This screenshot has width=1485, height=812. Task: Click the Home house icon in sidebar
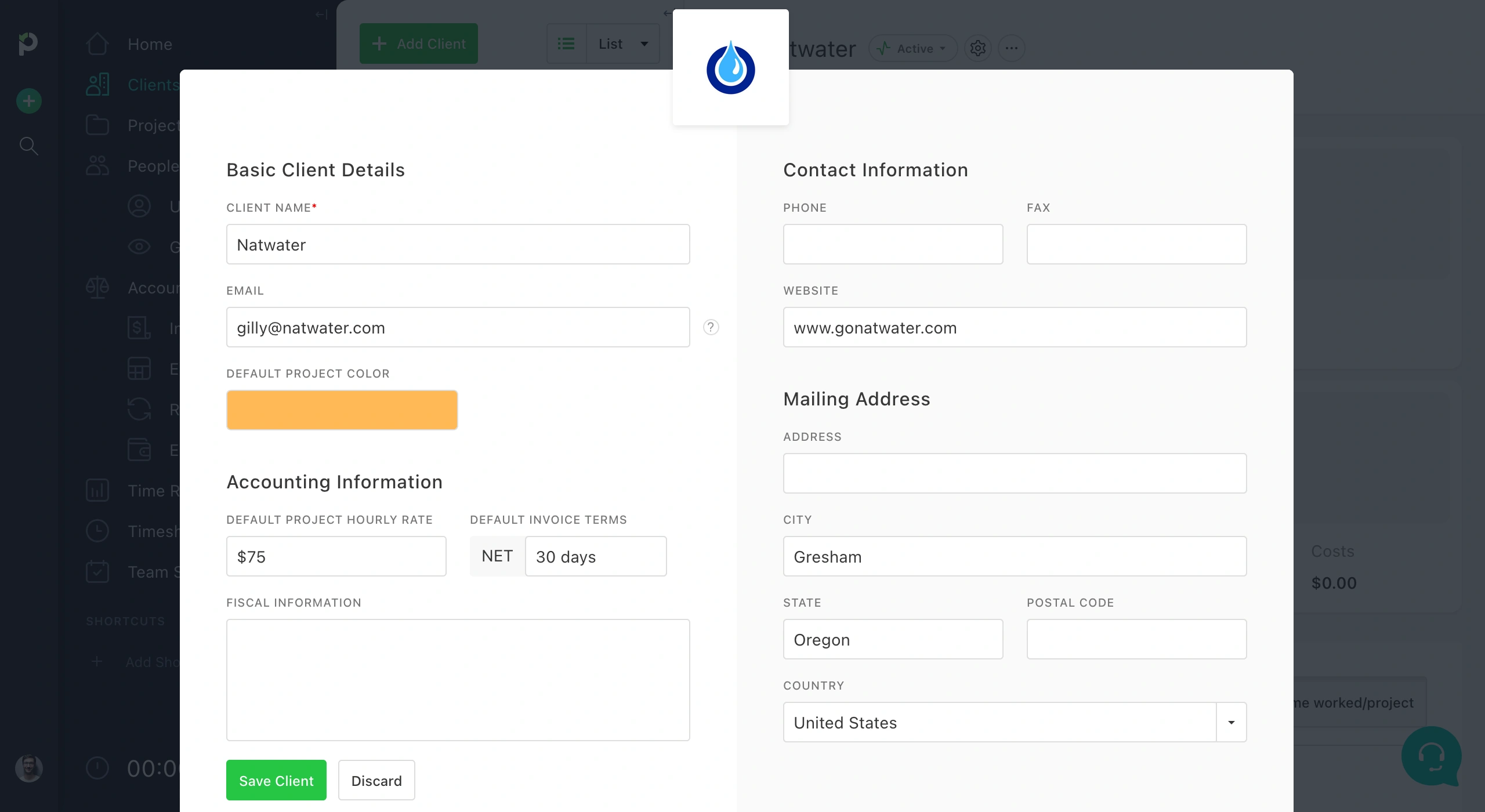pos(97,44)
